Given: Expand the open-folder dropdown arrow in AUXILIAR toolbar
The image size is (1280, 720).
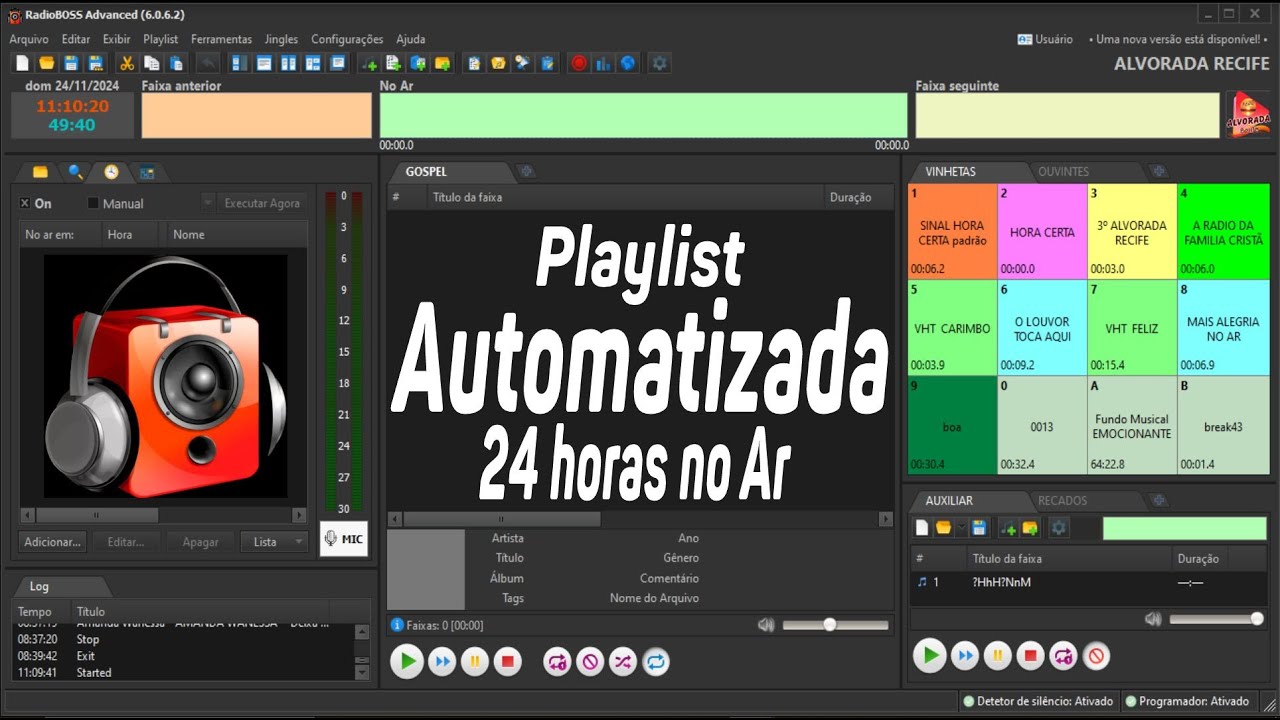Looking at the screenshot, I should click(962, 528).
